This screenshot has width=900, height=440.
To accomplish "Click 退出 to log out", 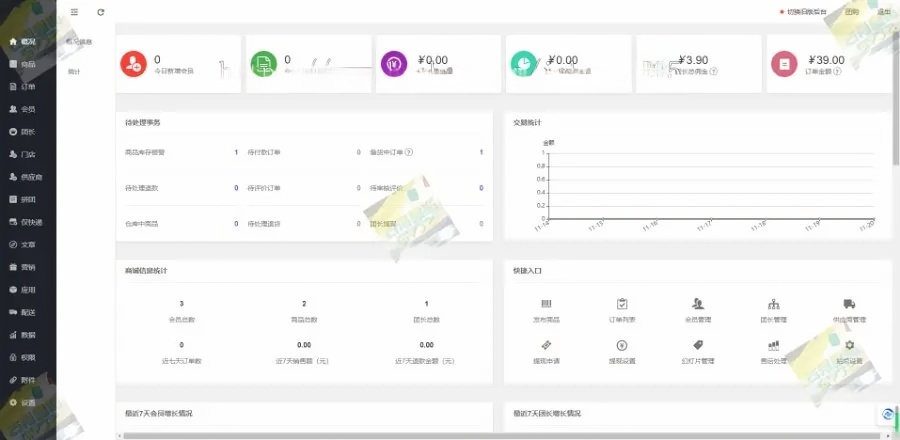I will click(x=883, y=12).
